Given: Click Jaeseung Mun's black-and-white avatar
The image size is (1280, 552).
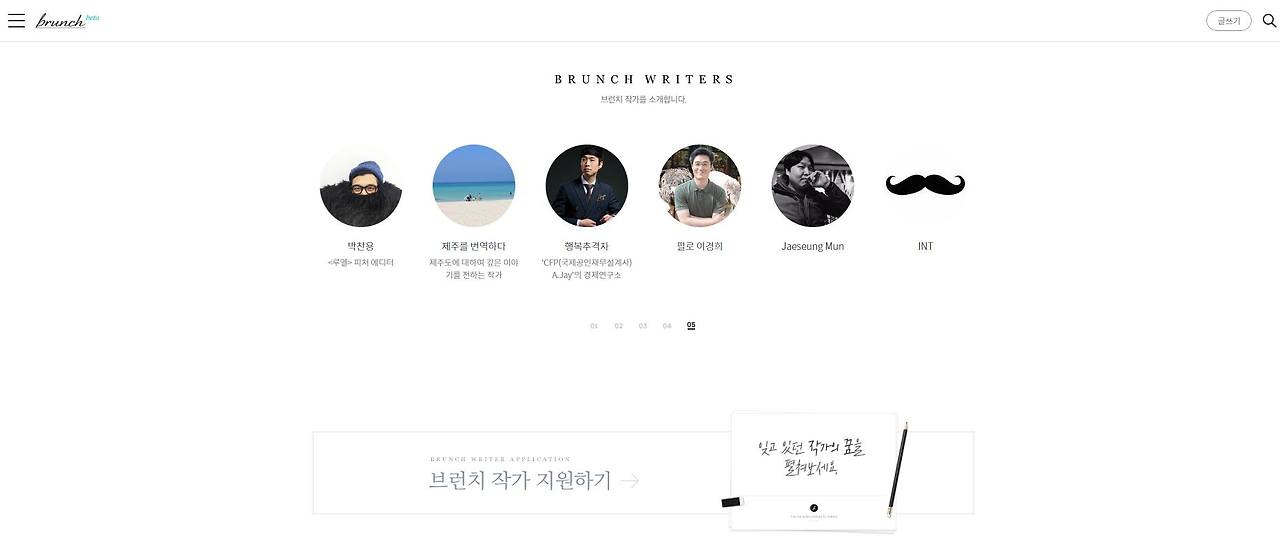Looking at the screenshot, I should [x=813, y=186].
